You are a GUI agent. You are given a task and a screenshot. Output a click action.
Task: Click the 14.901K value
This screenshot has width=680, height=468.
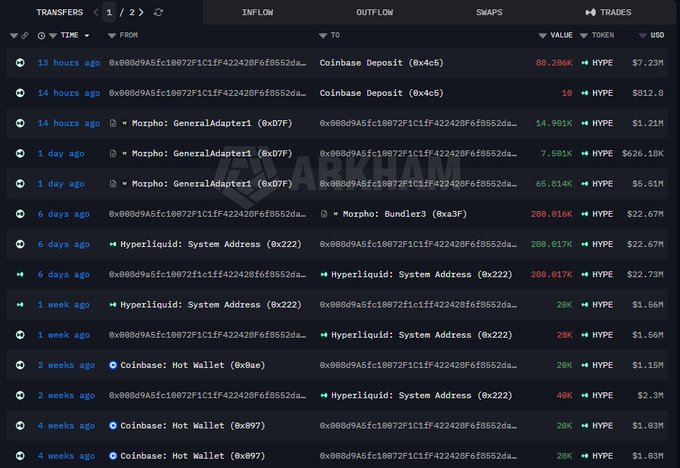tap(554, 123)
